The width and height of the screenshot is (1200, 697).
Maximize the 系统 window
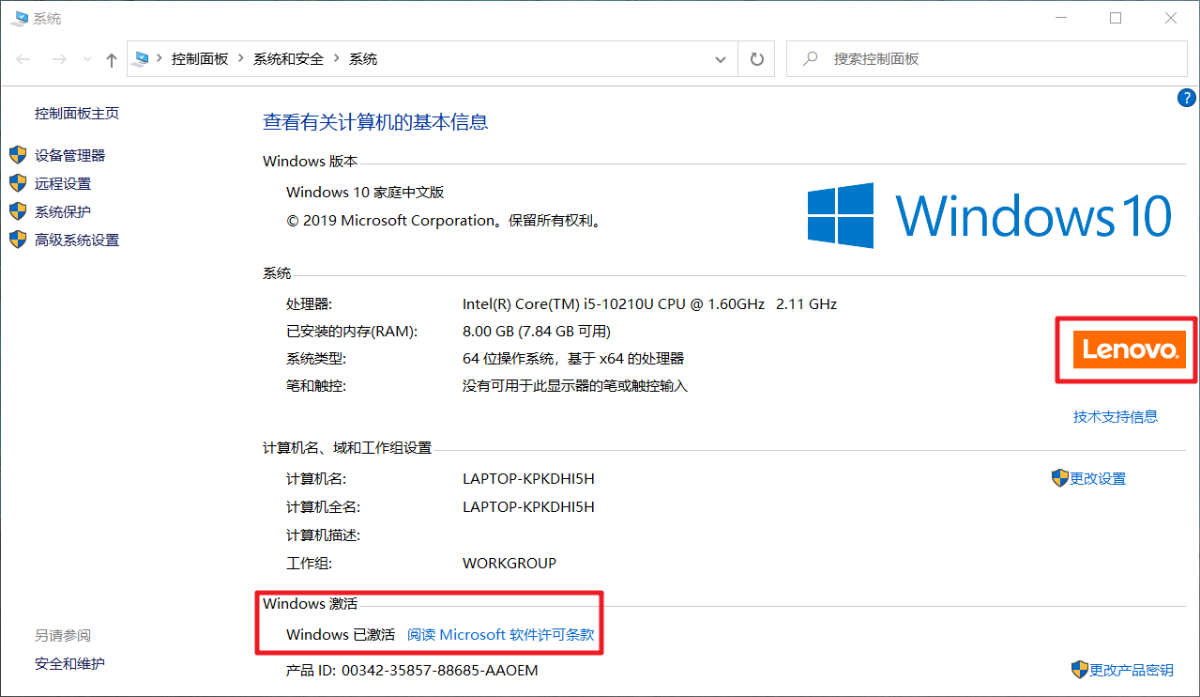1115,17
